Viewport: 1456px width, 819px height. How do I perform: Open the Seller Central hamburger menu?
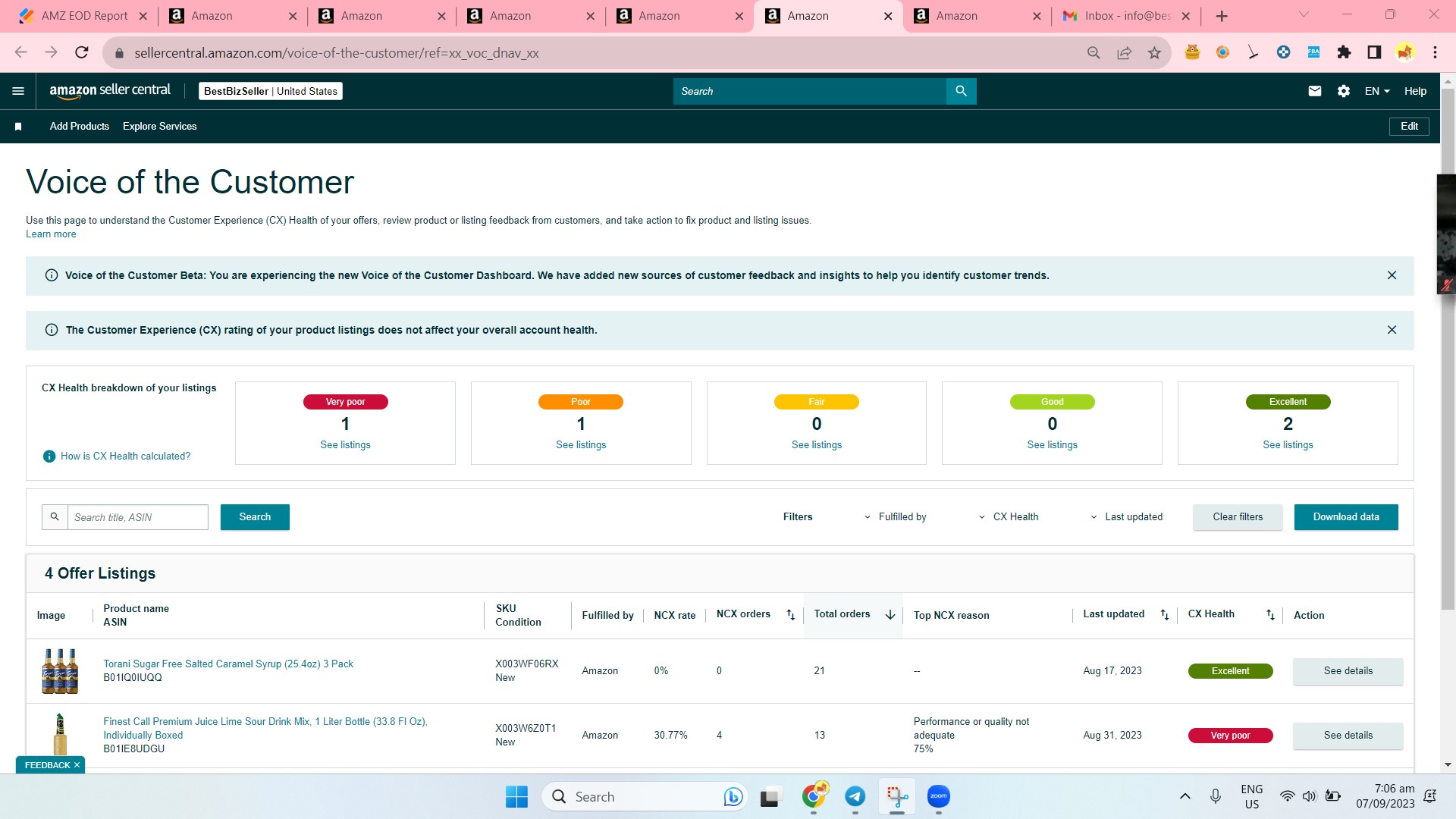(18, 91)
